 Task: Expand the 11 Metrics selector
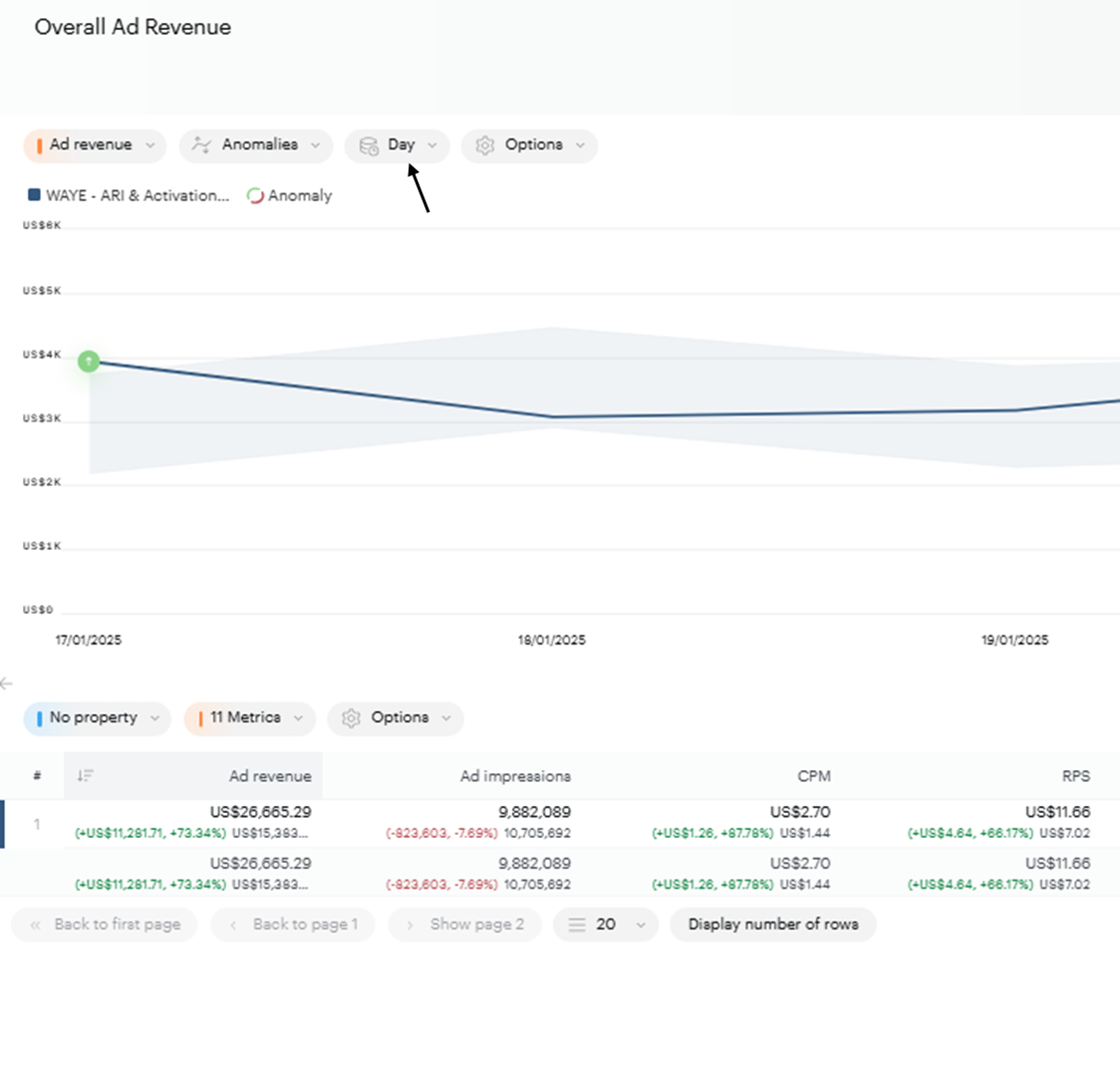249,718
